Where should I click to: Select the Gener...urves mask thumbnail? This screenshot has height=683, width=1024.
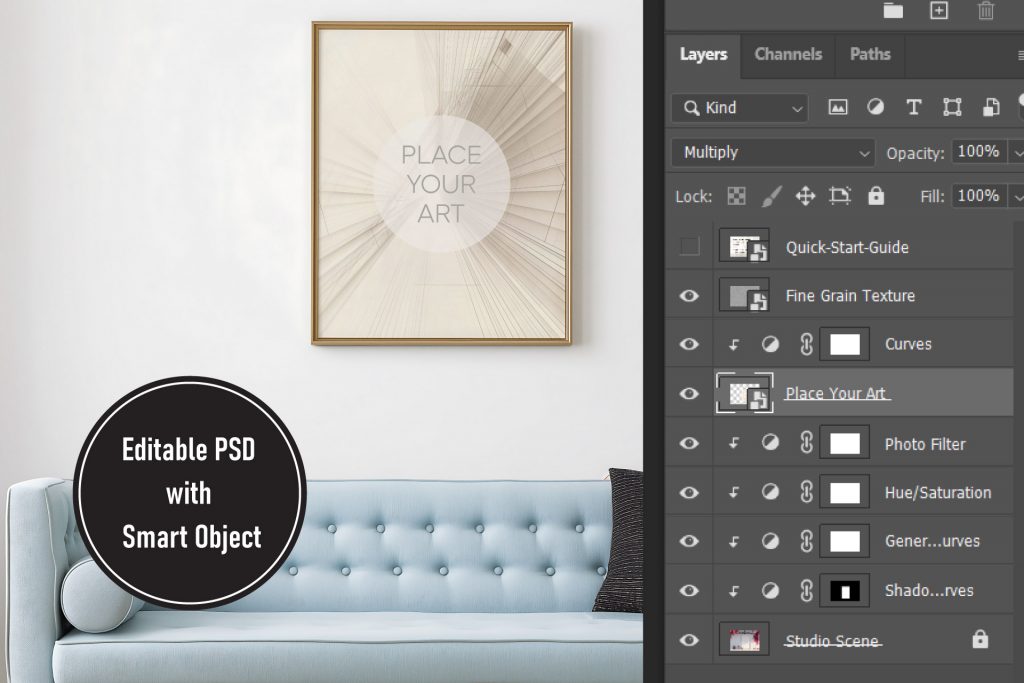pos(844,541)
